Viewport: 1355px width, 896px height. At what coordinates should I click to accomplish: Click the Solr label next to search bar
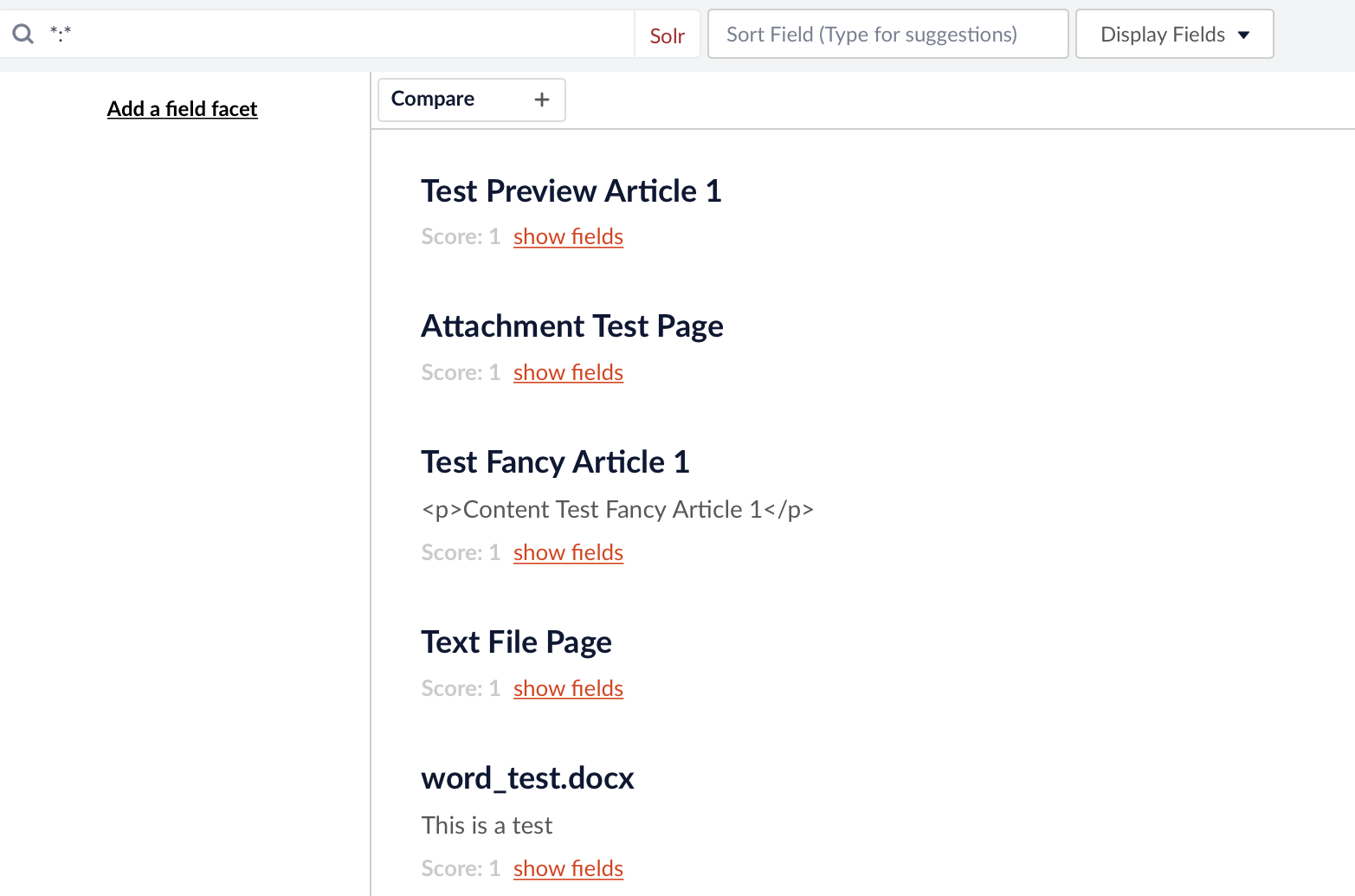pos(667,35)
